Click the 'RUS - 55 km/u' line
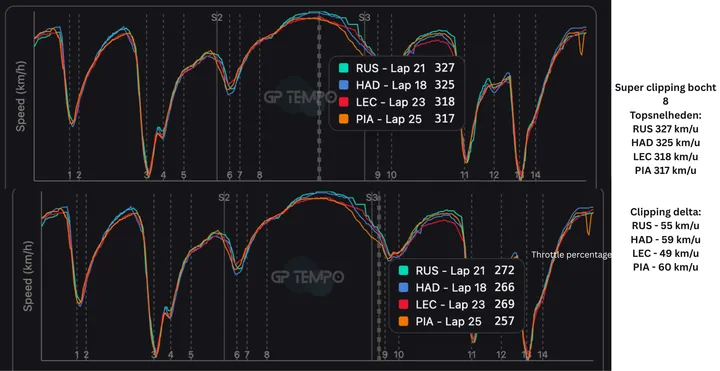The height and width of the screenshot is (371, 720). point(665,226)
